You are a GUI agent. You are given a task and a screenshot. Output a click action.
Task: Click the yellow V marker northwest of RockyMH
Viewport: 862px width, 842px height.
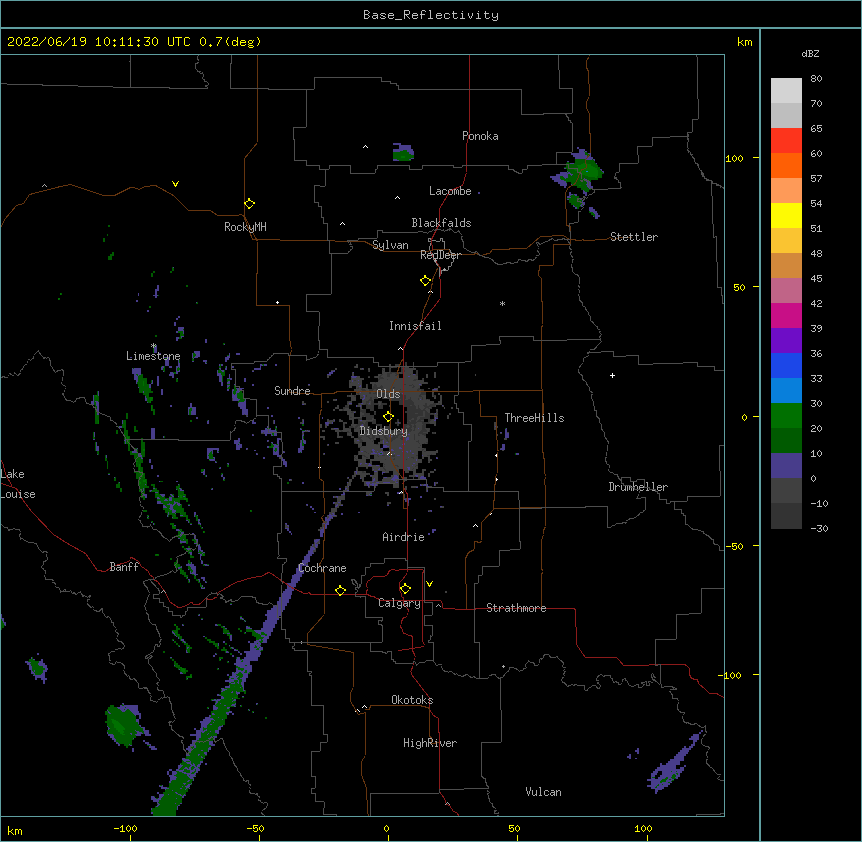pos(175,184)
